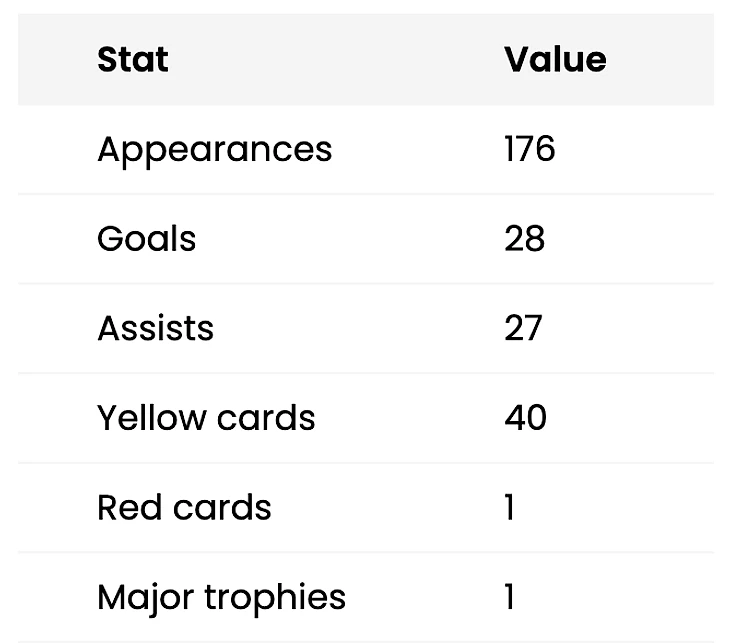Viewport: 730px width, 643px height.
Task: Select the Assists row label
Action: coord(155,328)
